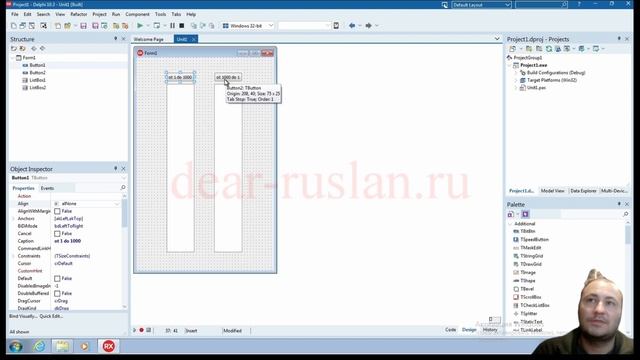Stop the program with the black square
The height and width of the screenshot is (360, 640).
point(182,26)
